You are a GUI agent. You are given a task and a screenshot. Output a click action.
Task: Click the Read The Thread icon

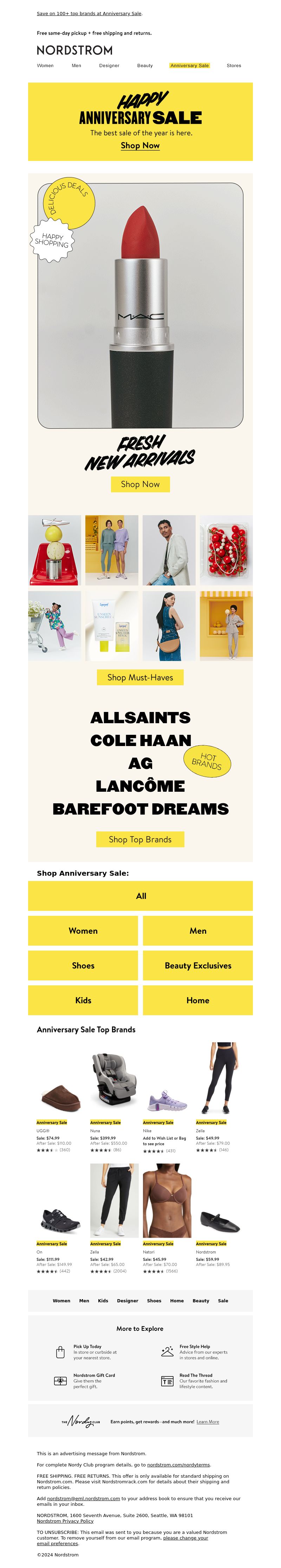[x=167, y=1381]
